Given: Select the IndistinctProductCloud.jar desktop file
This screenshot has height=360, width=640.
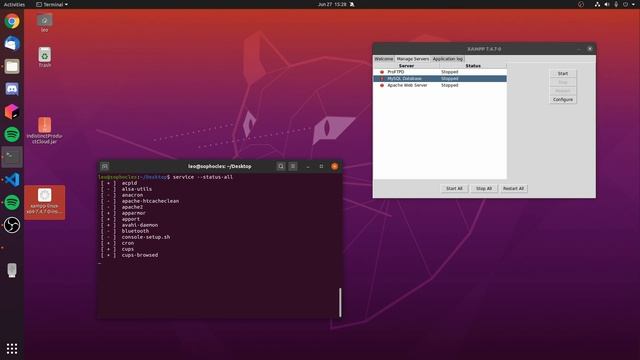Looking at the screenshot, I should [44, 130].
